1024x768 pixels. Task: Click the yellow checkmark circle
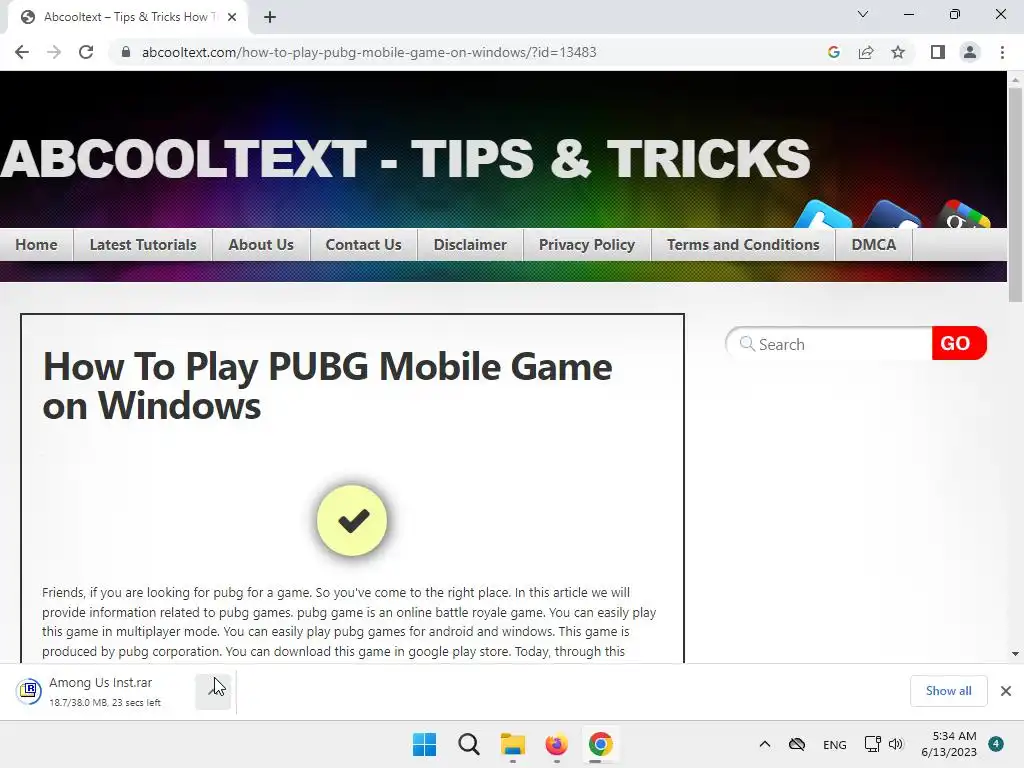click(x=352, y=520)
